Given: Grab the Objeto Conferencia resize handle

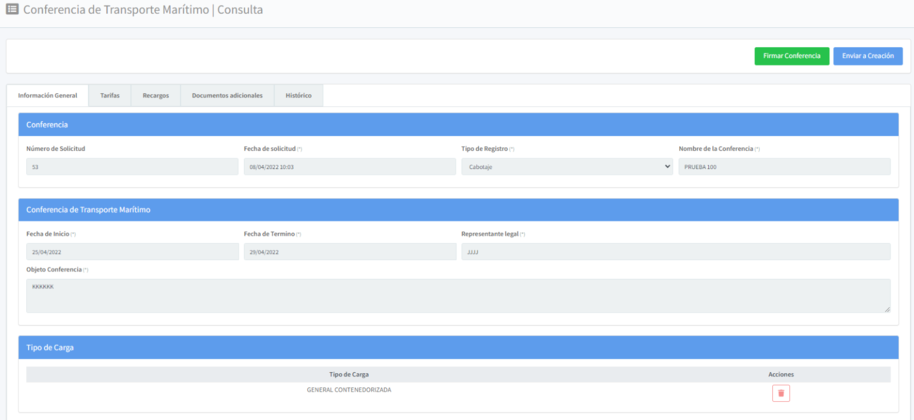Looking at the screenshot, I should 887,309.
